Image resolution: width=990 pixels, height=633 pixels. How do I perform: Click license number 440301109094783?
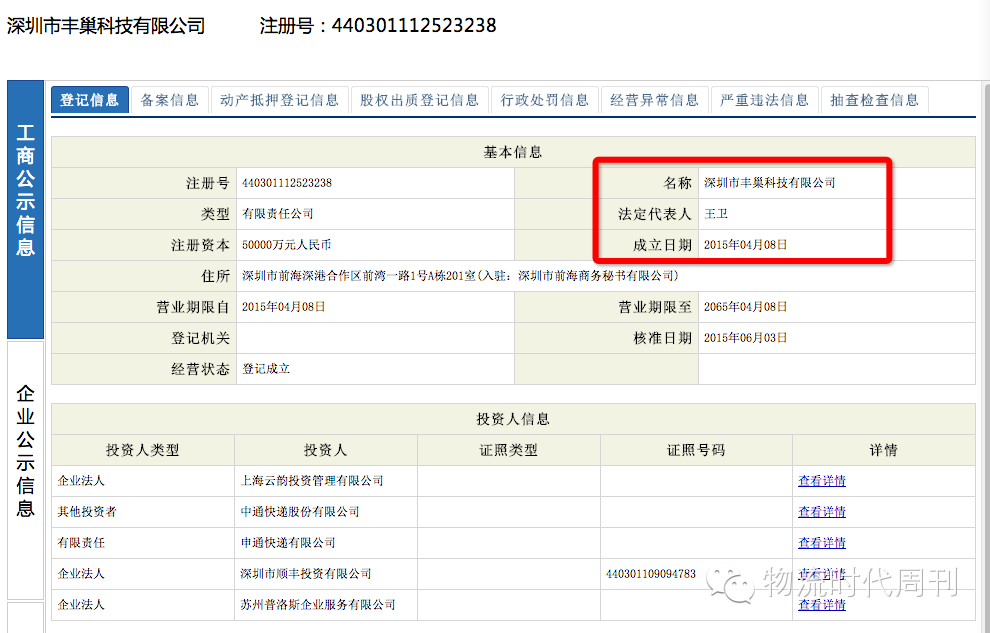tap(650, 574)
